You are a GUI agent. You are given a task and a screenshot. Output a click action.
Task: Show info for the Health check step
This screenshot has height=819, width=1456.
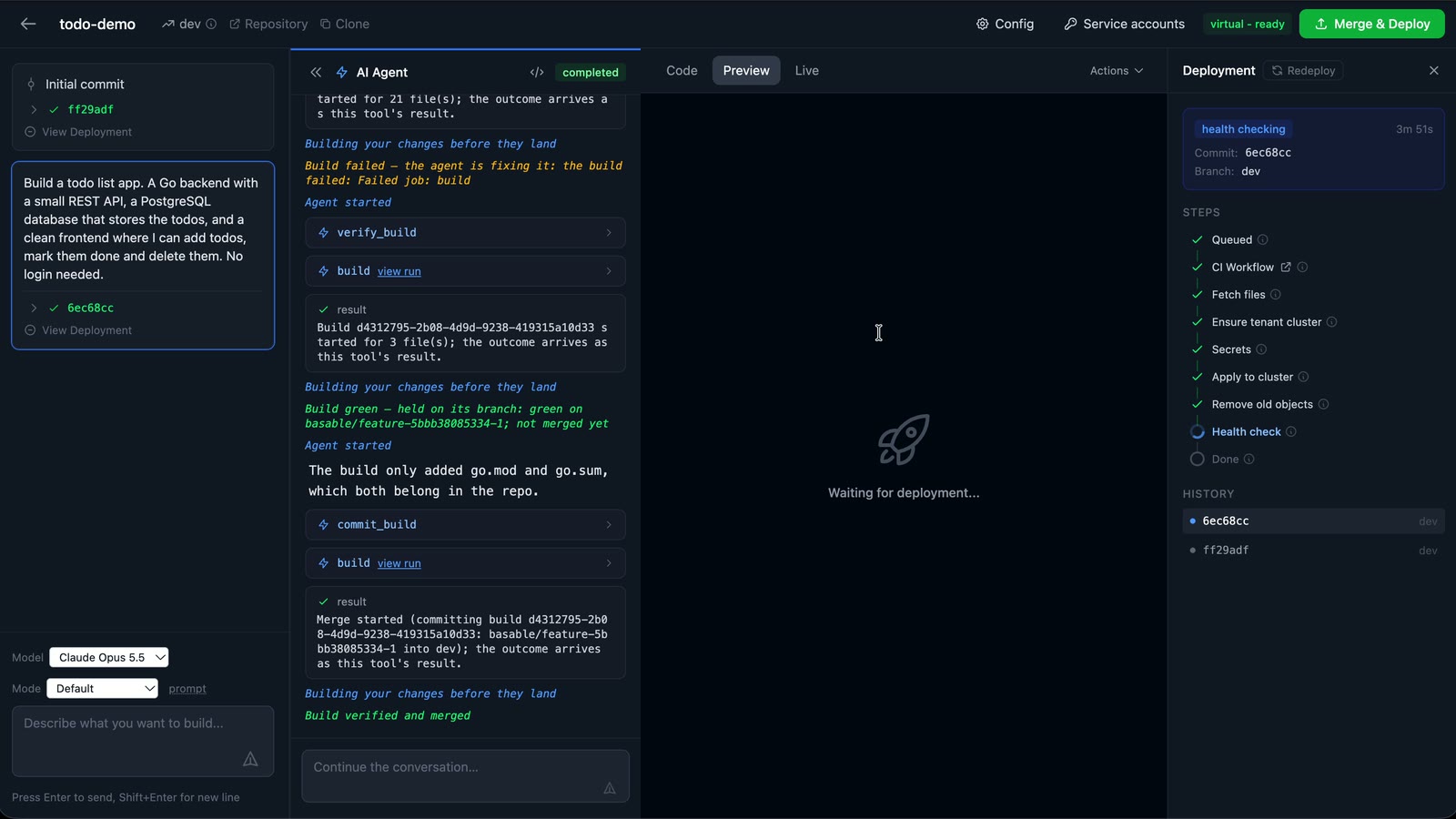coord(1291,431)
